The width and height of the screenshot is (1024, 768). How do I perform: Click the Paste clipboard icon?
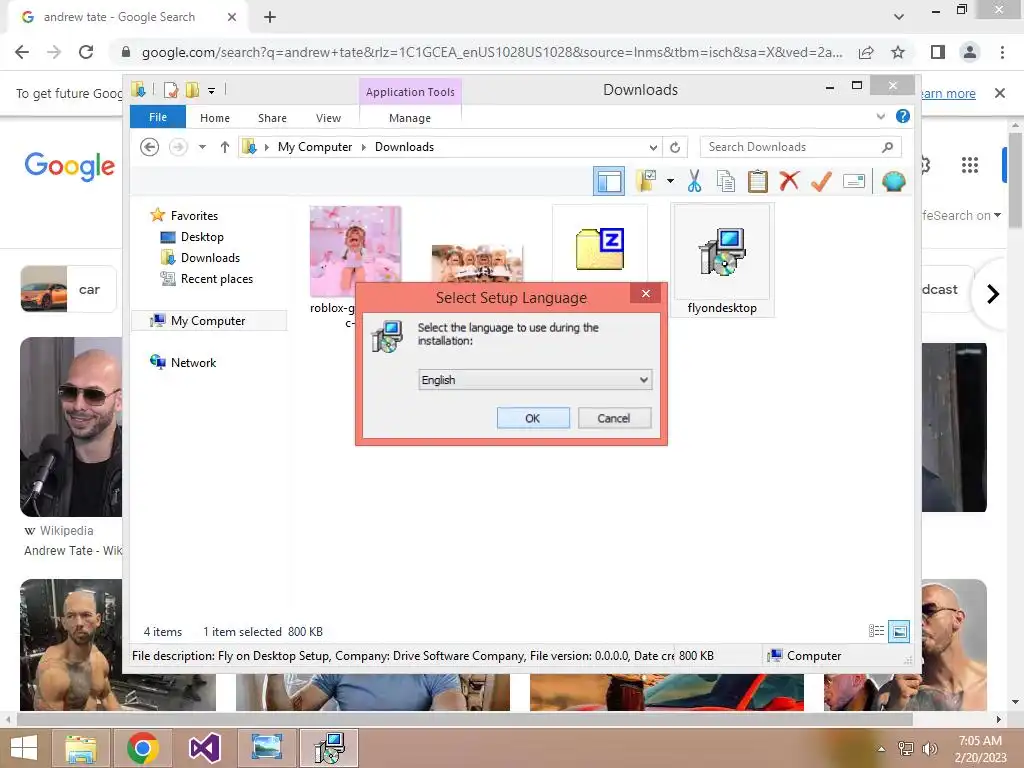point(758,181)
